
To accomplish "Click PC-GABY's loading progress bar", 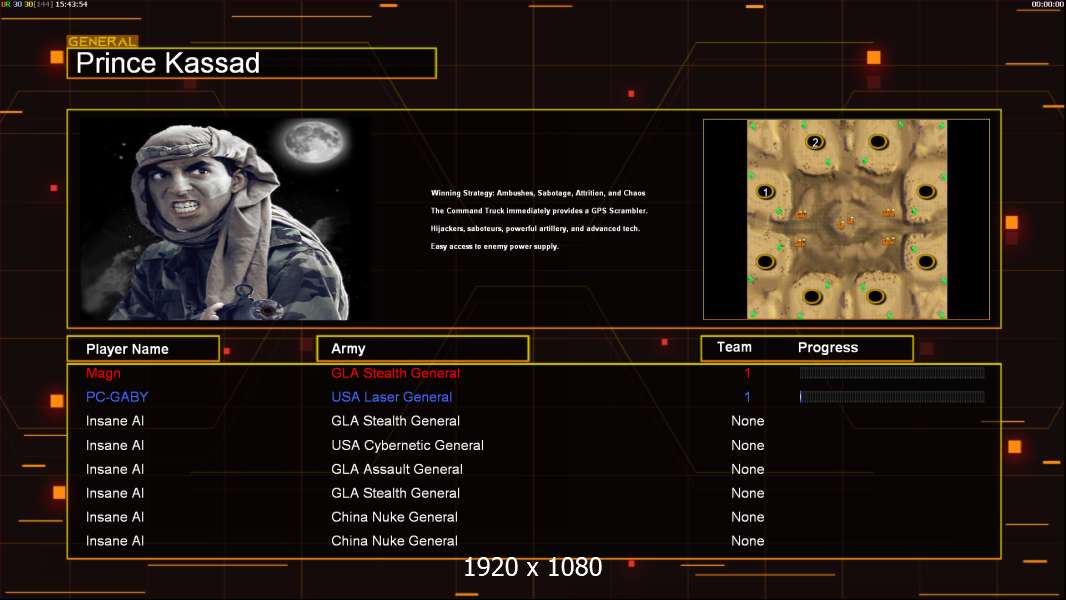I will (892, 396).
